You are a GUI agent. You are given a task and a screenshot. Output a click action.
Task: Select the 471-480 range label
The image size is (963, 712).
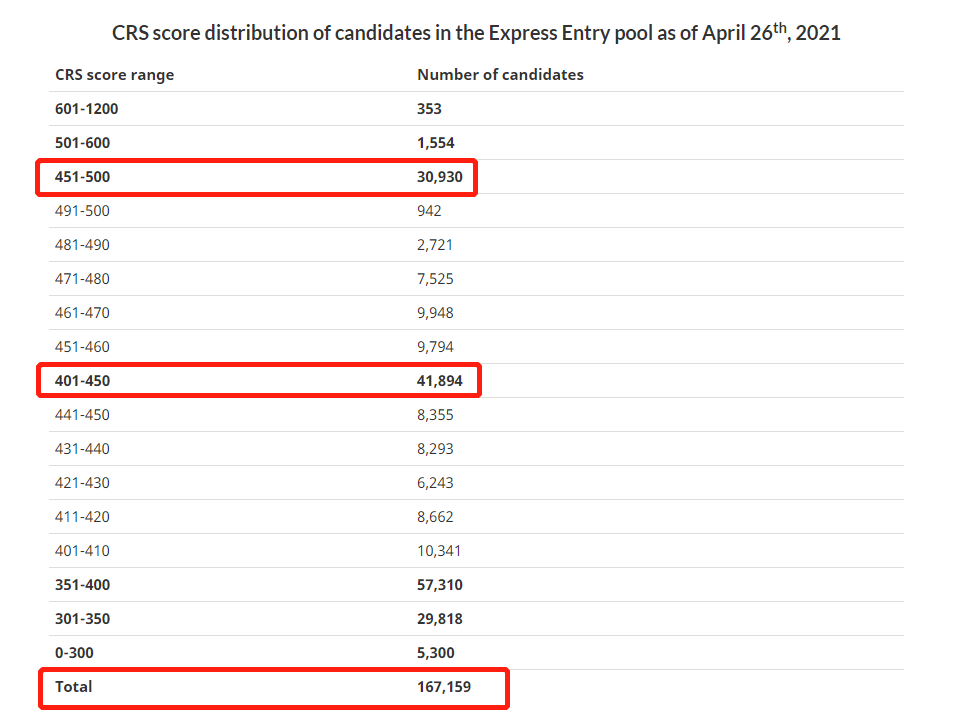coord(82,279)
